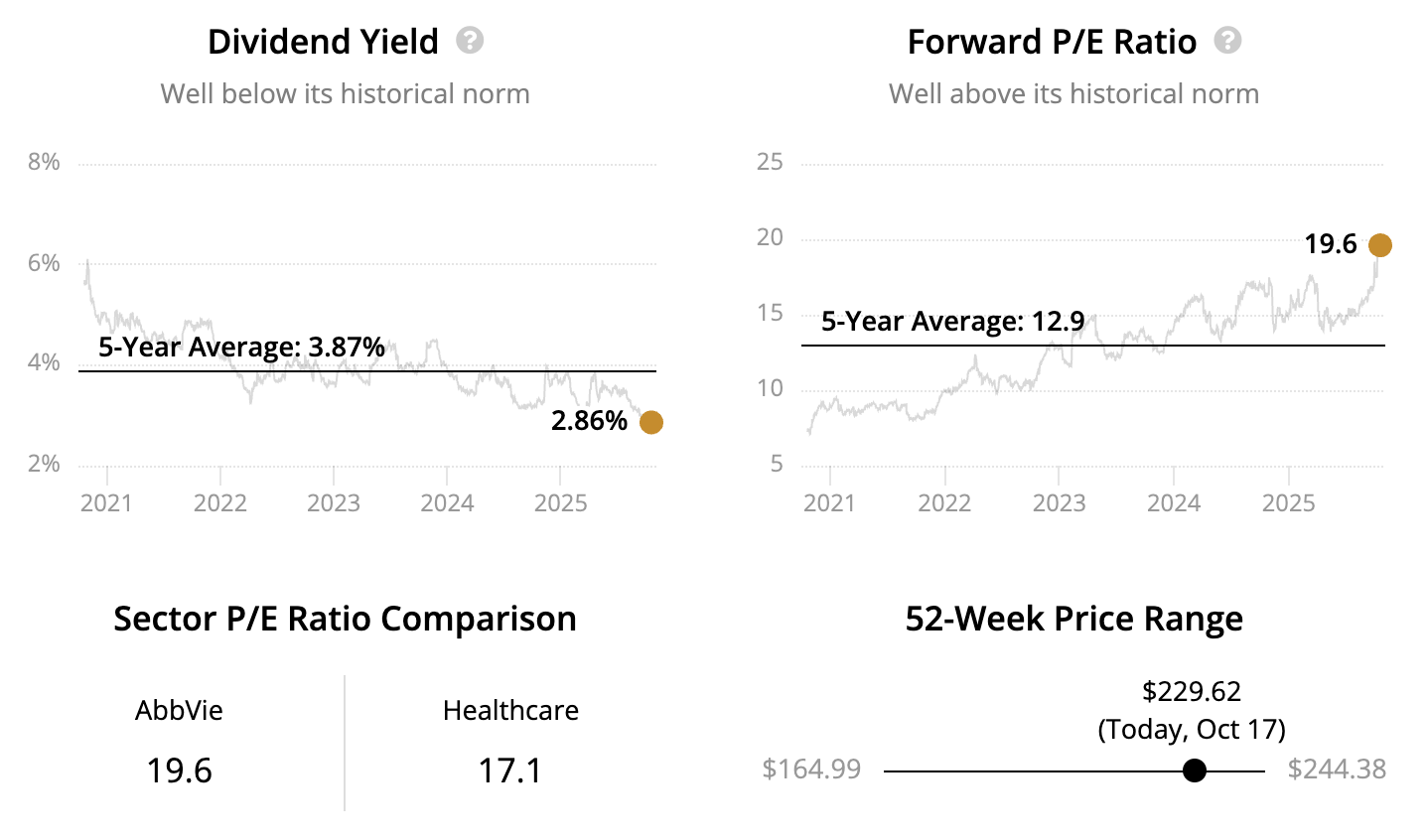Click the black dot on the 52-week range
Screen dimensions: 1428x840
point(1195,770)
